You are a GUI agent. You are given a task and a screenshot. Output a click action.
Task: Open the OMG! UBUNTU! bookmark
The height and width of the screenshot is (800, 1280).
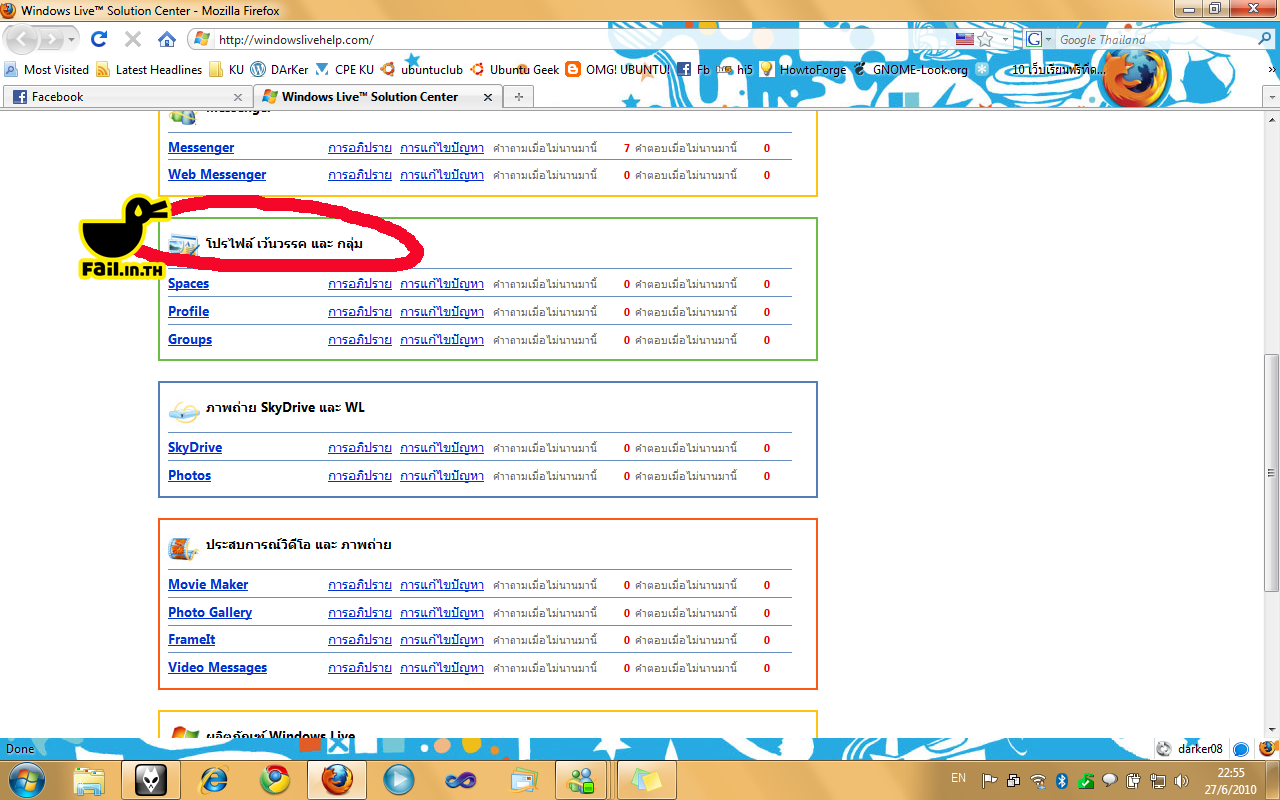click(618, 70)
